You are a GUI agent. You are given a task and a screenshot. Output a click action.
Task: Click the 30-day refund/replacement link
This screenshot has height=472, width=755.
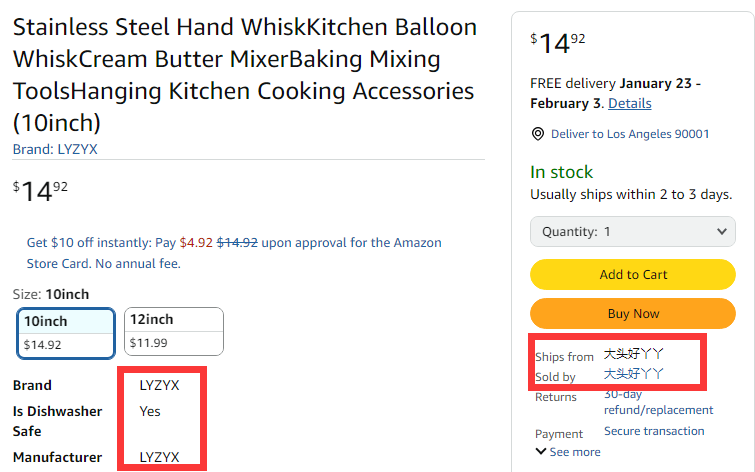[658, 402]
